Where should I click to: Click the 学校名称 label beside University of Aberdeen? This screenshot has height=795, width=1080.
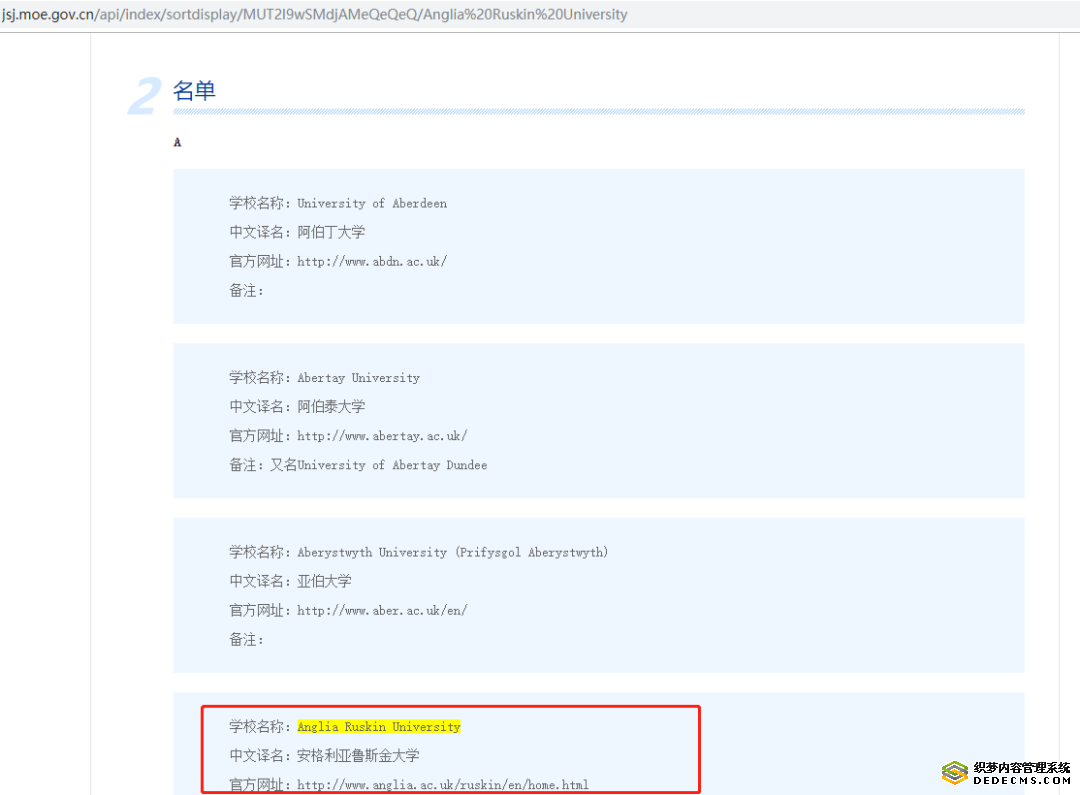coord(260,203)
